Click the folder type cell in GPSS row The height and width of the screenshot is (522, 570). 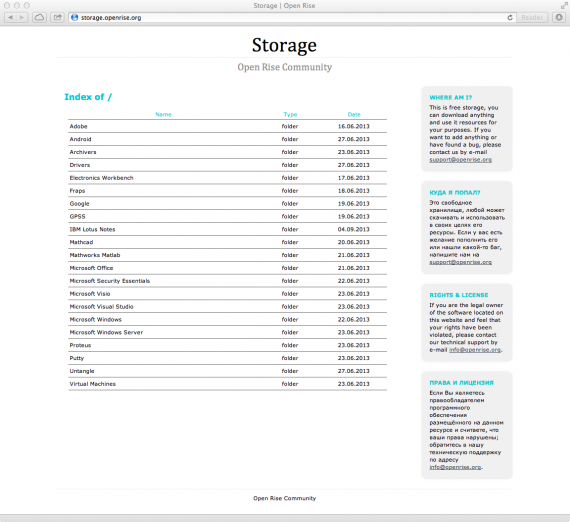click(290, 217)
